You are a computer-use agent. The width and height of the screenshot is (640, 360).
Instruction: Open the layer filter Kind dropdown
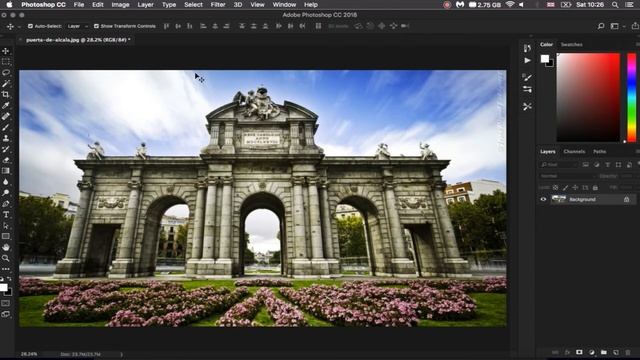558,164
